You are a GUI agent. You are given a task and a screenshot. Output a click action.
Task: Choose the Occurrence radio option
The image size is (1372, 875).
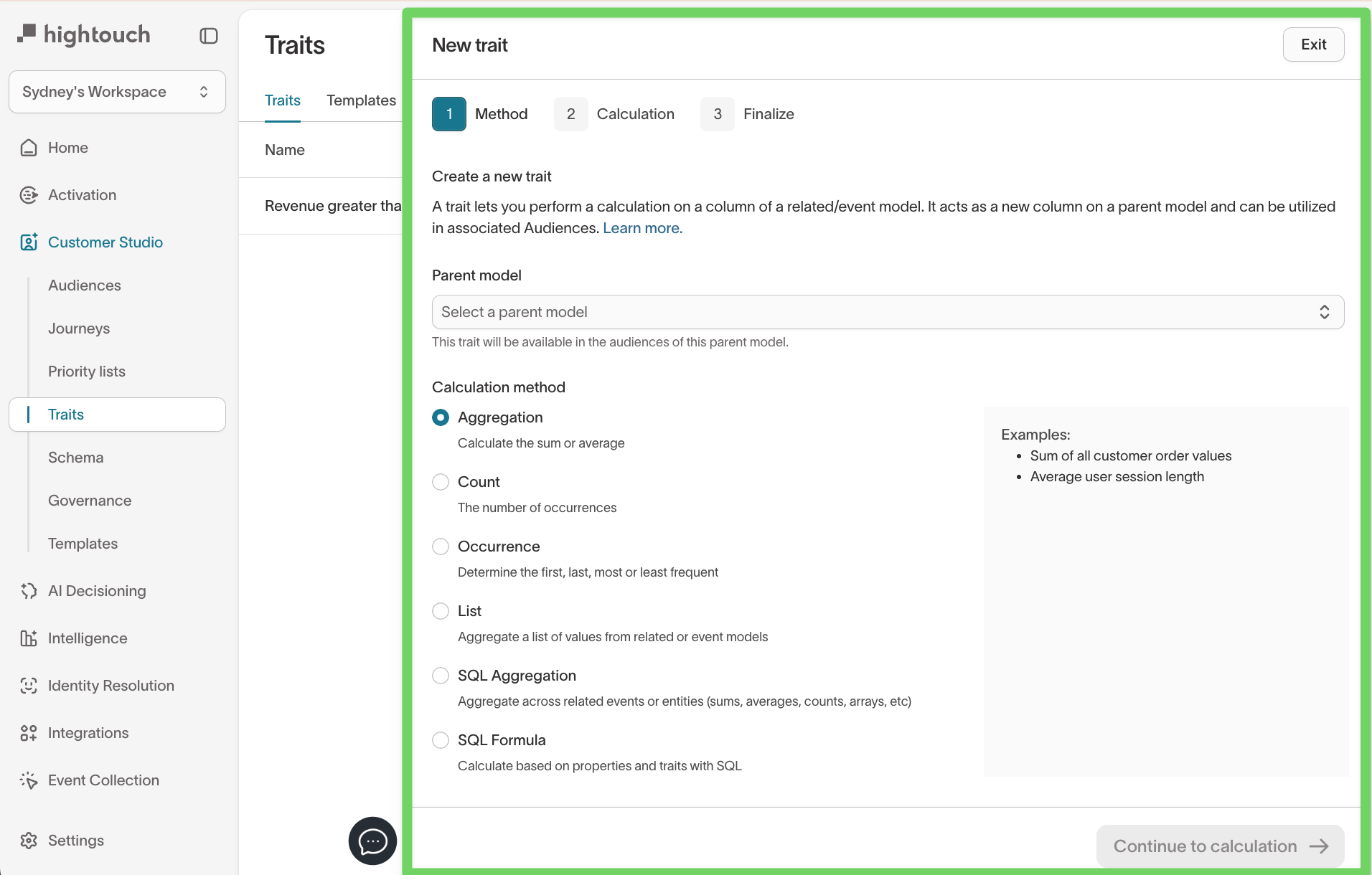441,547
